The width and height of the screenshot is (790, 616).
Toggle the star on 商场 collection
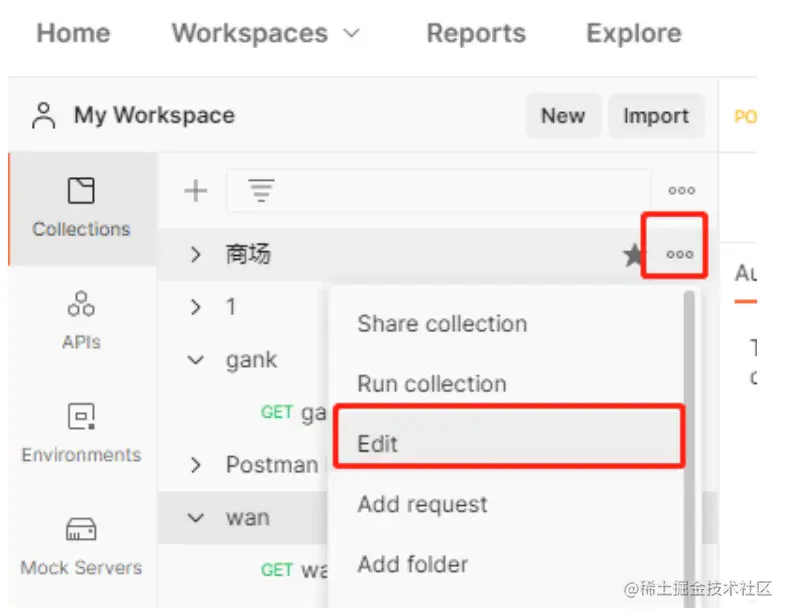click(x=632, y=254)
